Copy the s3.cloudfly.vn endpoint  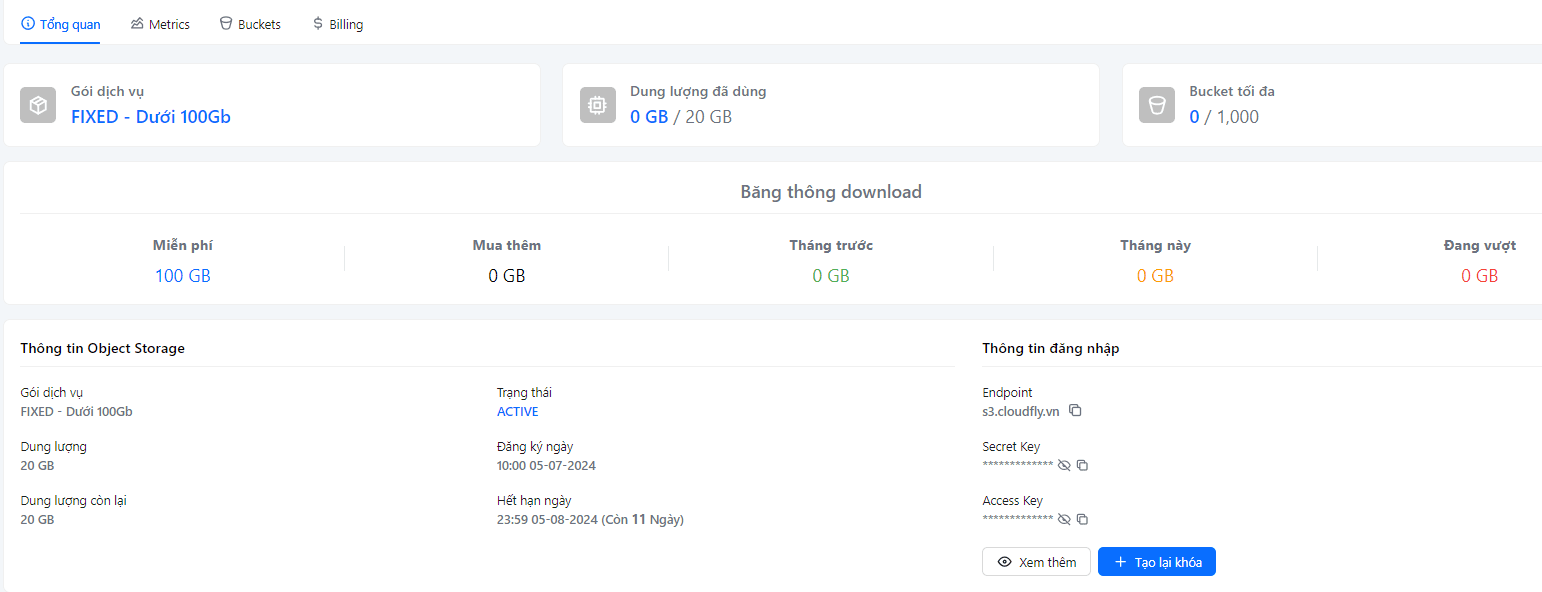[x=1075, y=411]
